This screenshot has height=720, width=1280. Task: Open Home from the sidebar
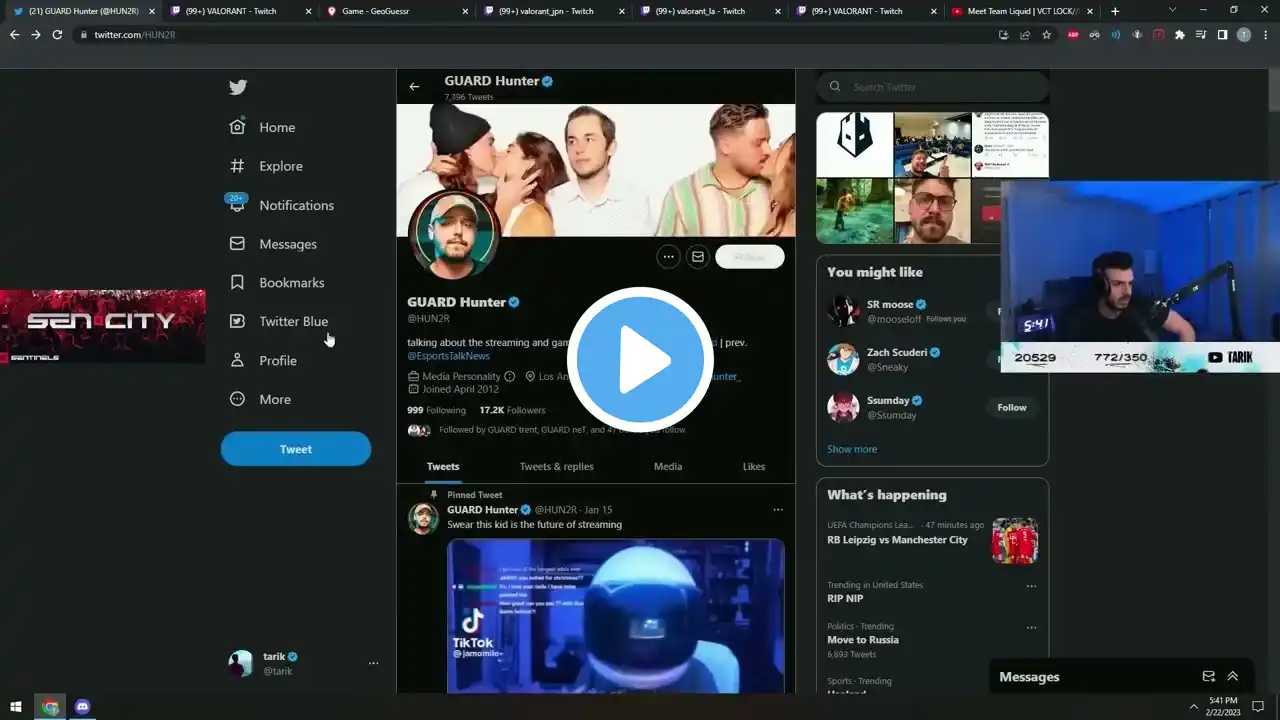click(x=276, y=127)
